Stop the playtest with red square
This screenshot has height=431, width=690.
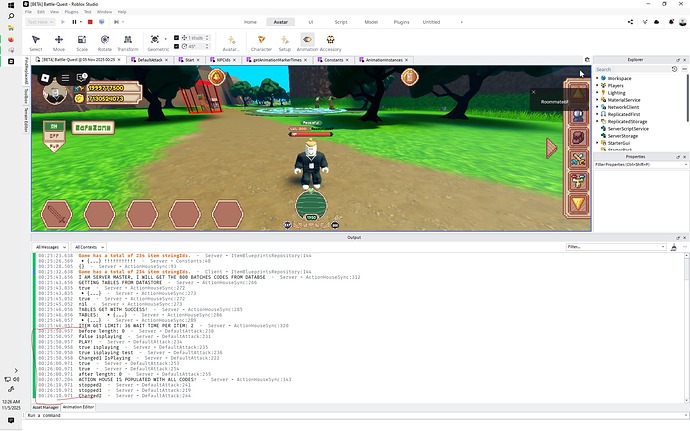[90, 22]
